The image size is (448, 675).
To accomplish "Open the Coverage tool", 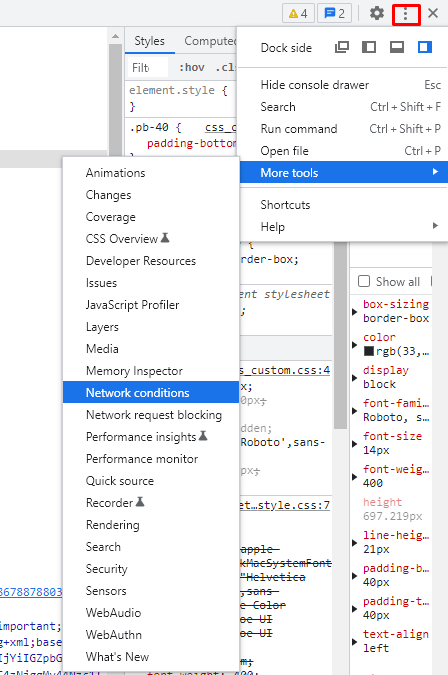I will point(151,217).
